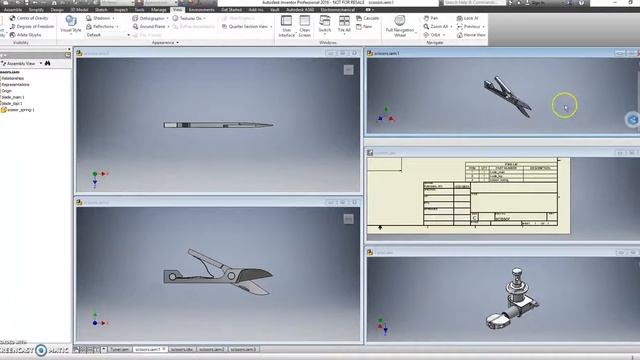The width and height of the screenshot is (640, 360).
Task: Click the Look At tool
Action: click(467, 18)
